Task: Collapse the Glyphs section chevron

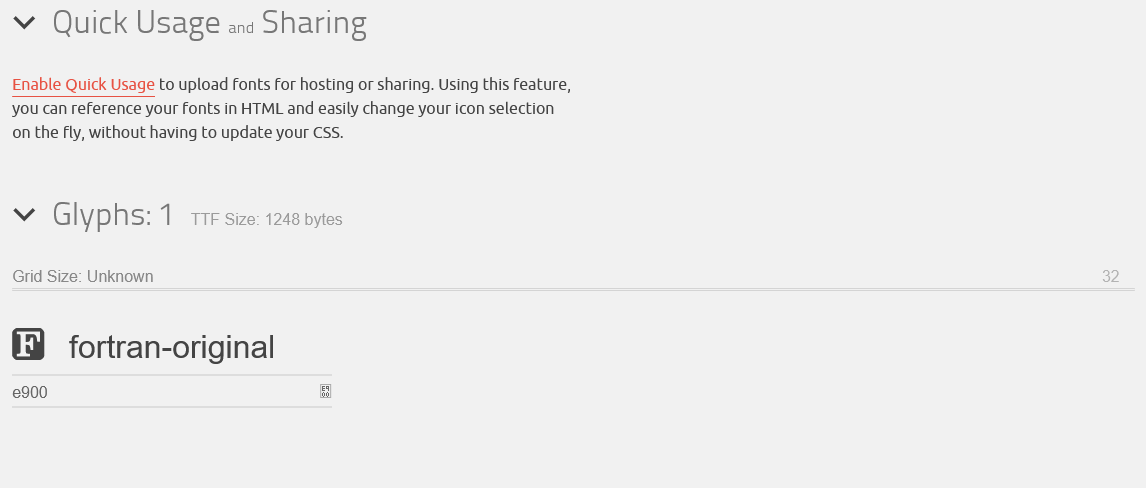Action: pyautogui.click(x=24, y=215)
